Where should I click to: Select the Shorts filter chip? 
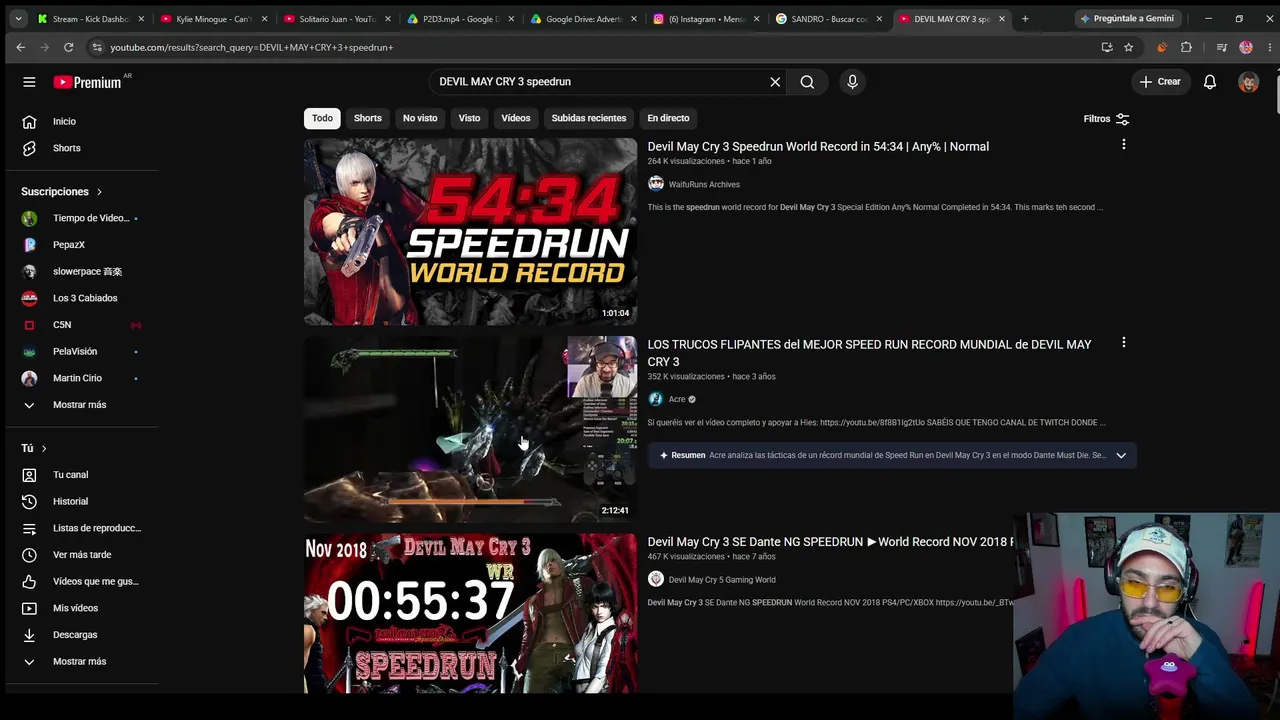point(367,118)
